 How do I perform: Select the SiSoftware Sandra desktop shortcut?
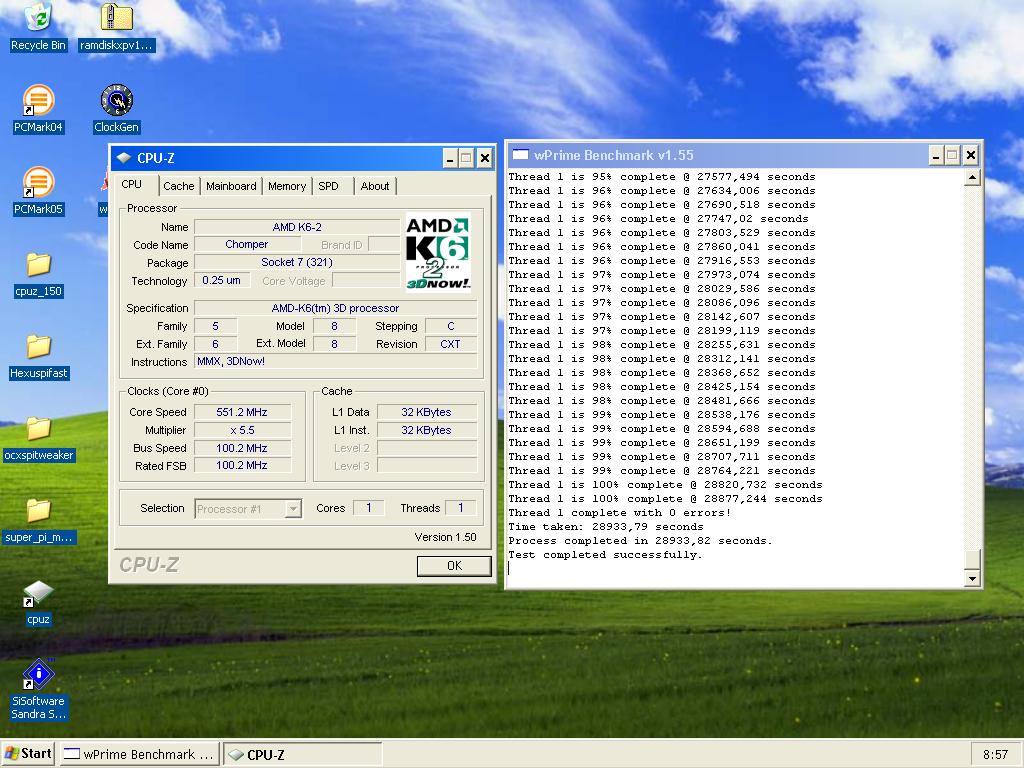click(38, 689)
